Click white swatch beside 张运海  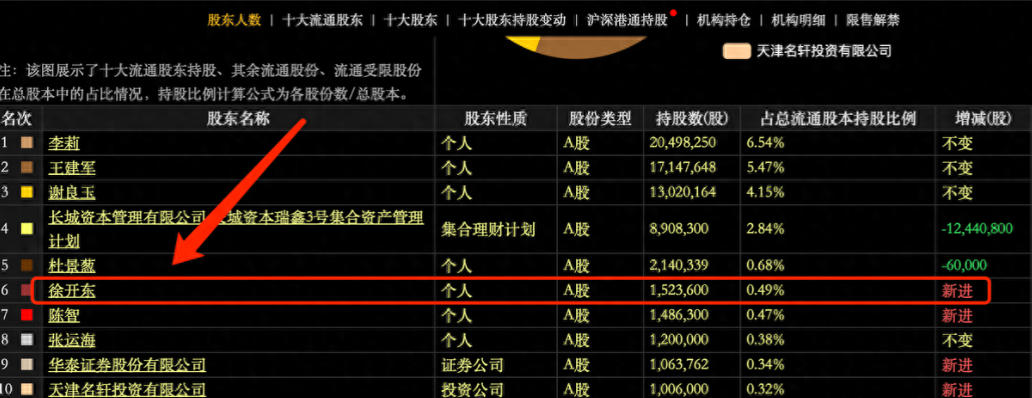point(27,340)
